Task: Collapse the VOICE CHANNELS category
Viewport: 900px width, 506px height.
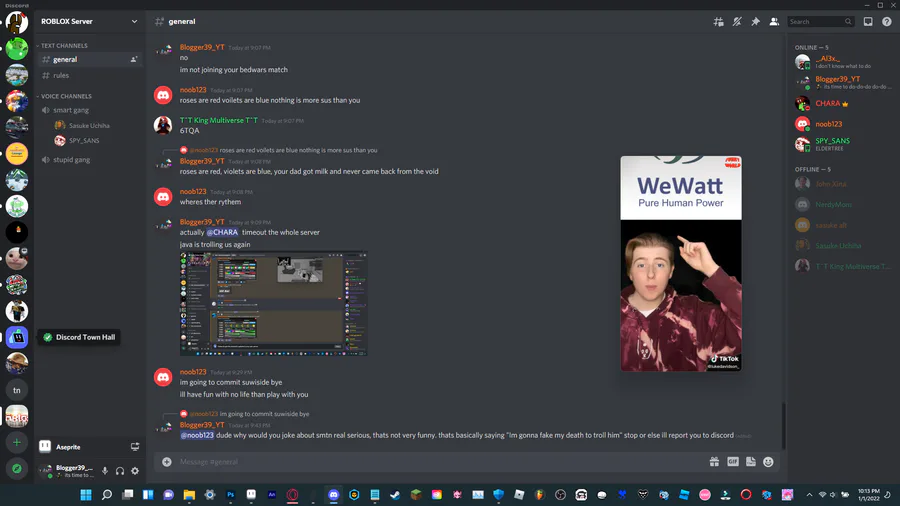Action: 64,96
